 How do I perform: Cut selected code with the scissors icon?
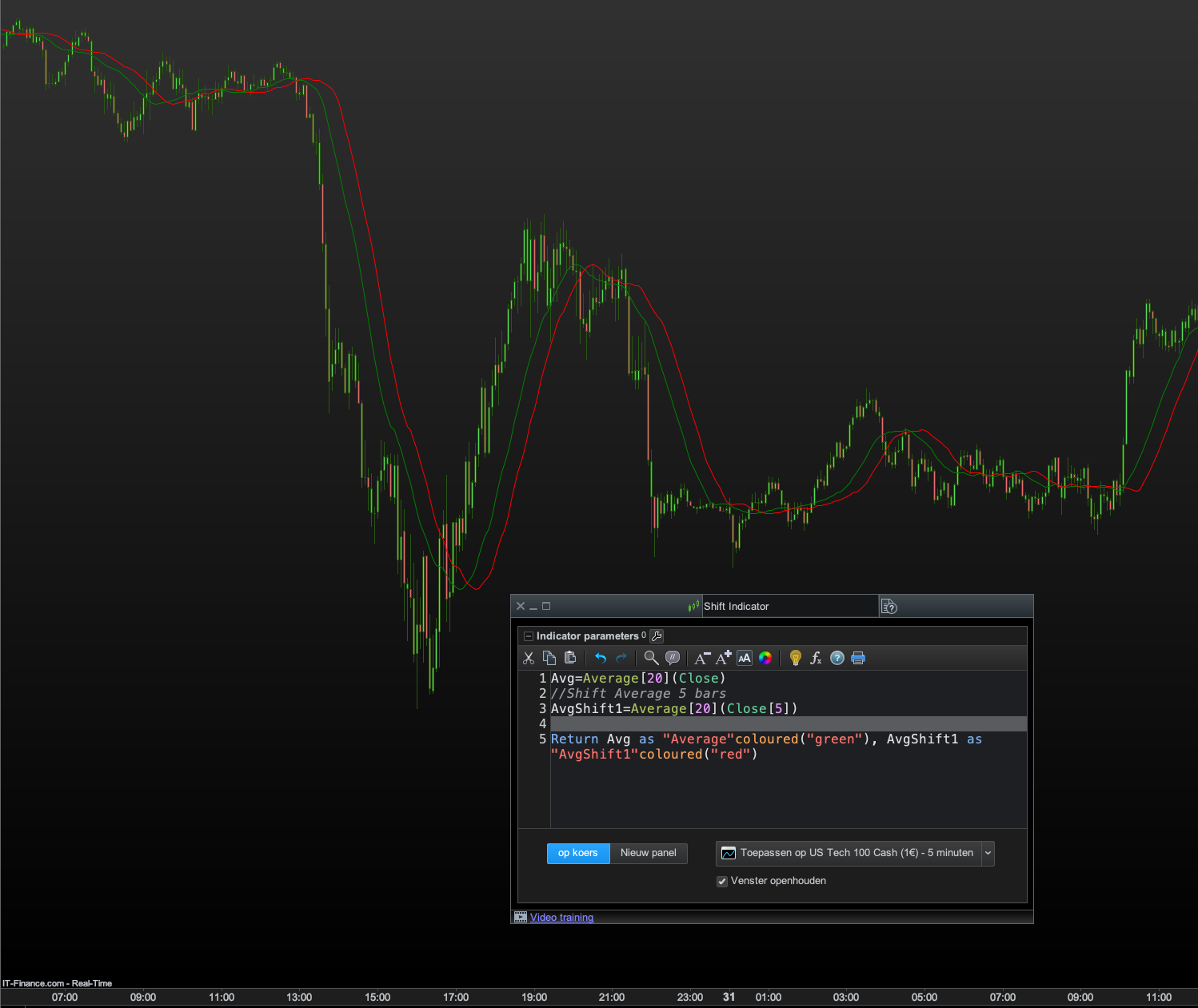pyautogui.click(x=529, y=658)
